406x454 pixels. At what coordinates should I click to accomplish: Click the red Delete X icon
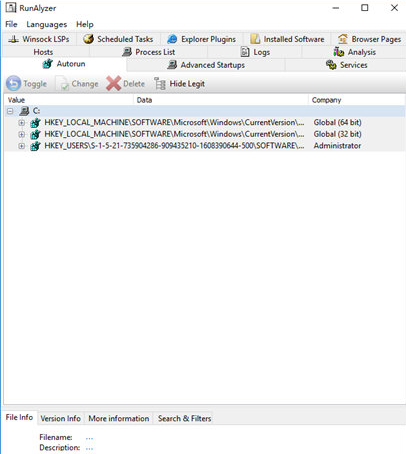pos(114,84)
